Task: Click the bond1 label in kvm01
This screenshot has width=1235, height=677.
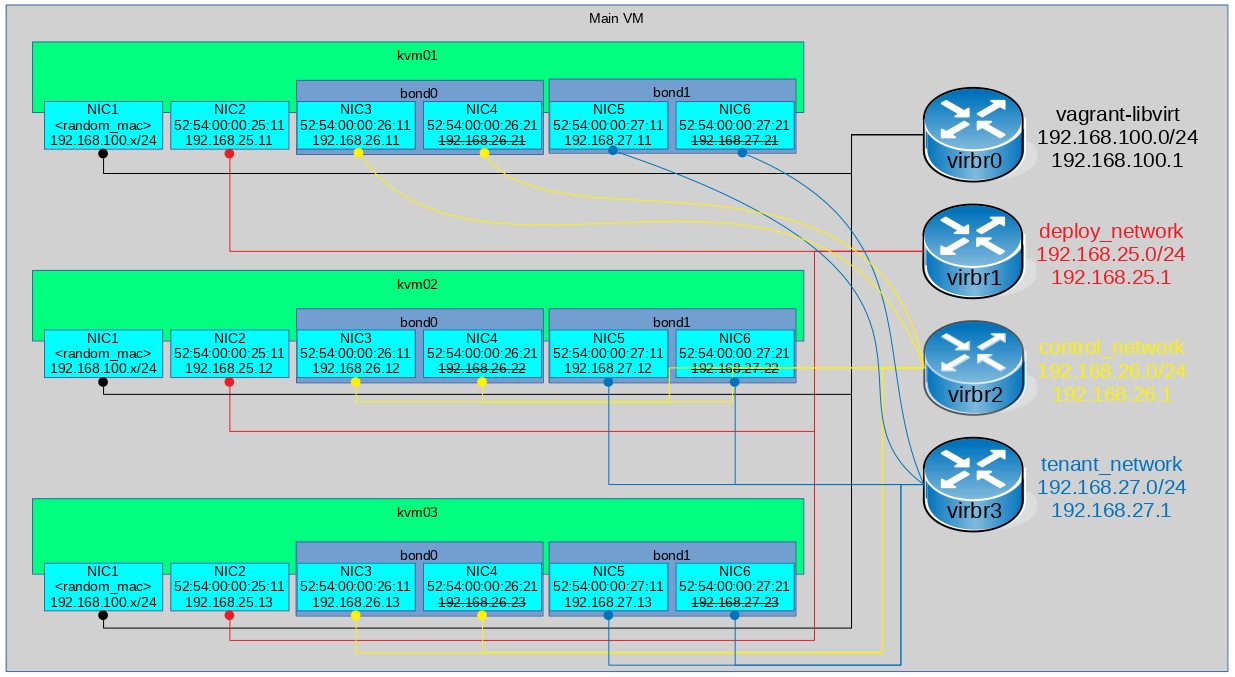Action: point(672,91)
